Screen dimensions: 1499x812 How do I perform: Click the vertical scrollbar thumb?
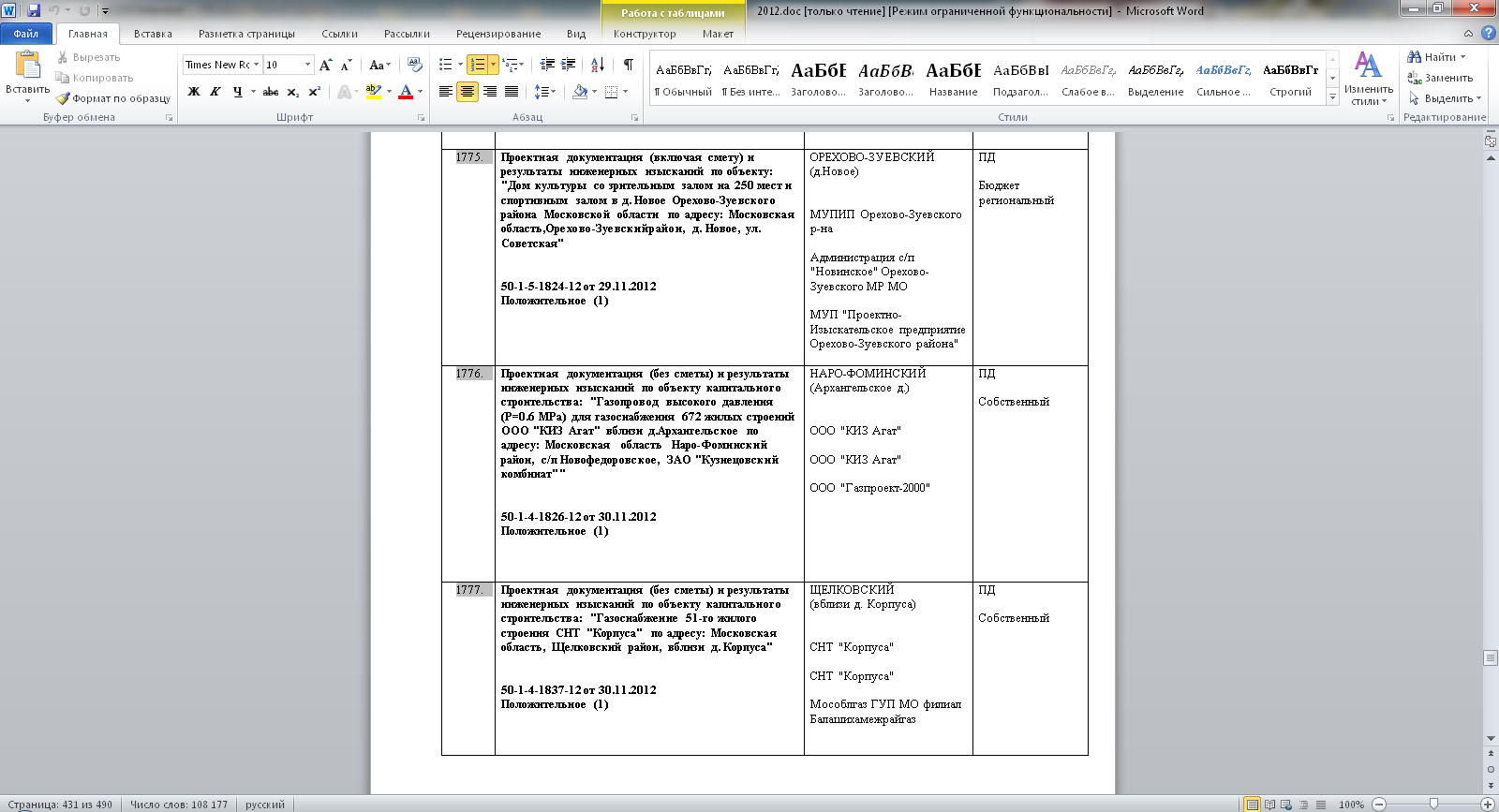pyautogui.click(x=1491, y=658)
